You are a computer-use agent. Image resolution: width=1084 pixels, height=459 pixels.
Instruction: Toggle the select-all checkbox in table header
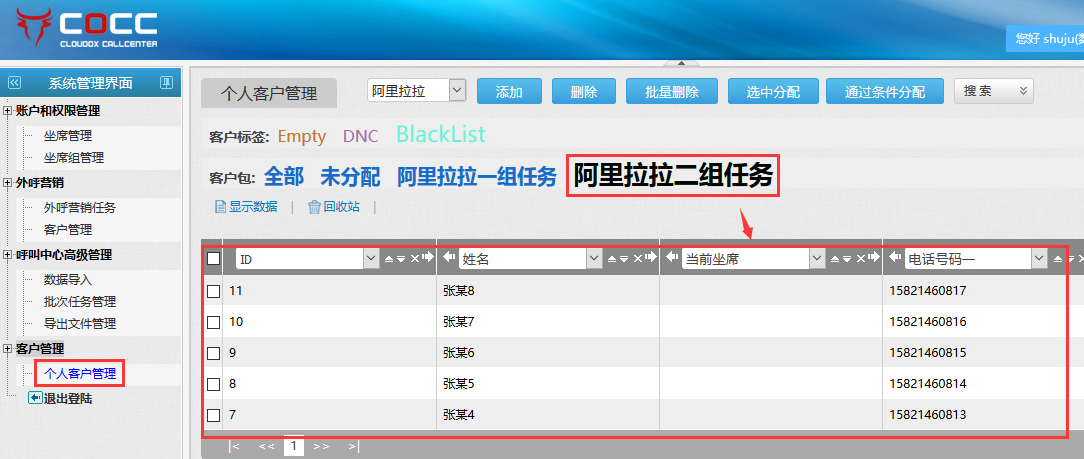pyautogui.click(x=213, y=259)
